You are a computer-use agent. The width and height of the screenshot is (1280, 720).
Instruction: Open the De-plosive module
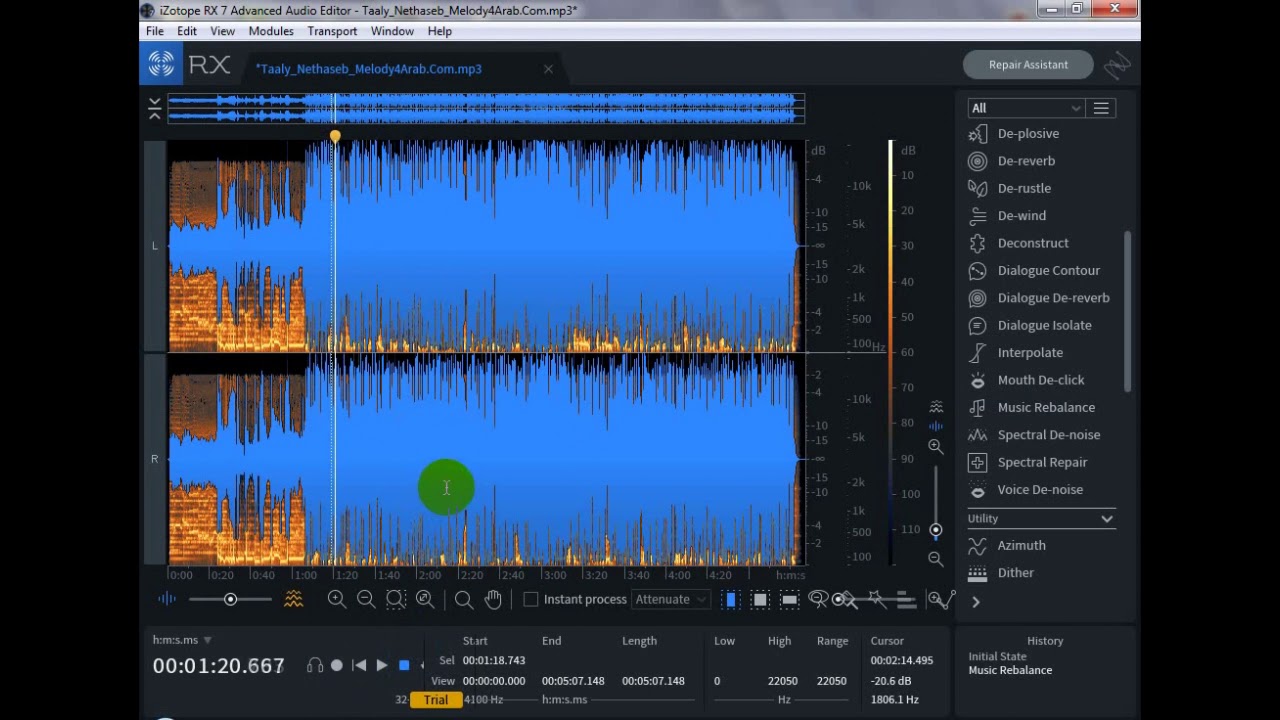click(x=1014, y=133)
